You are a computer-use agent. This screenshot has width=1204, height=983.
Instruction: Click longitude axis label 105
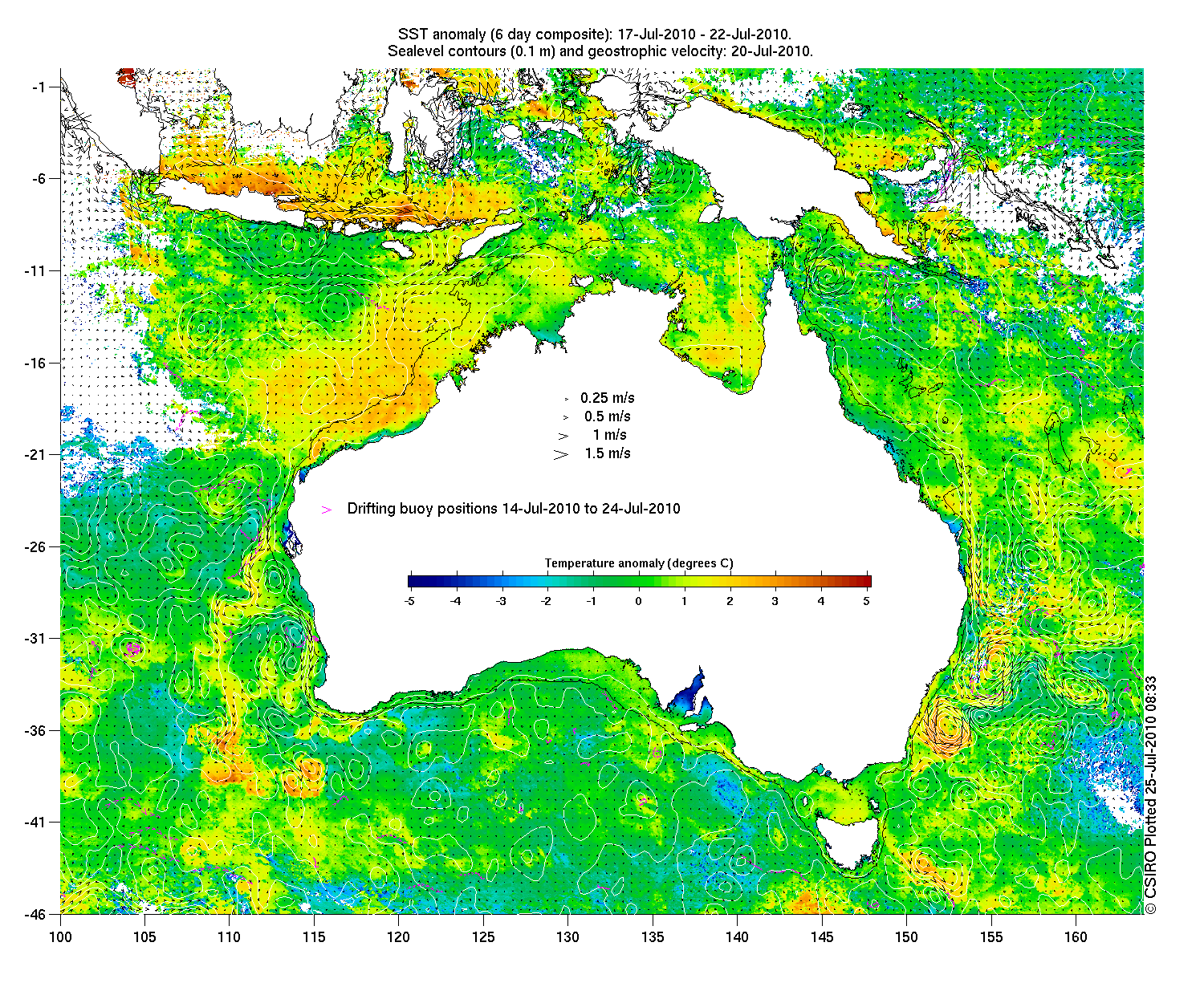(144, 936)
